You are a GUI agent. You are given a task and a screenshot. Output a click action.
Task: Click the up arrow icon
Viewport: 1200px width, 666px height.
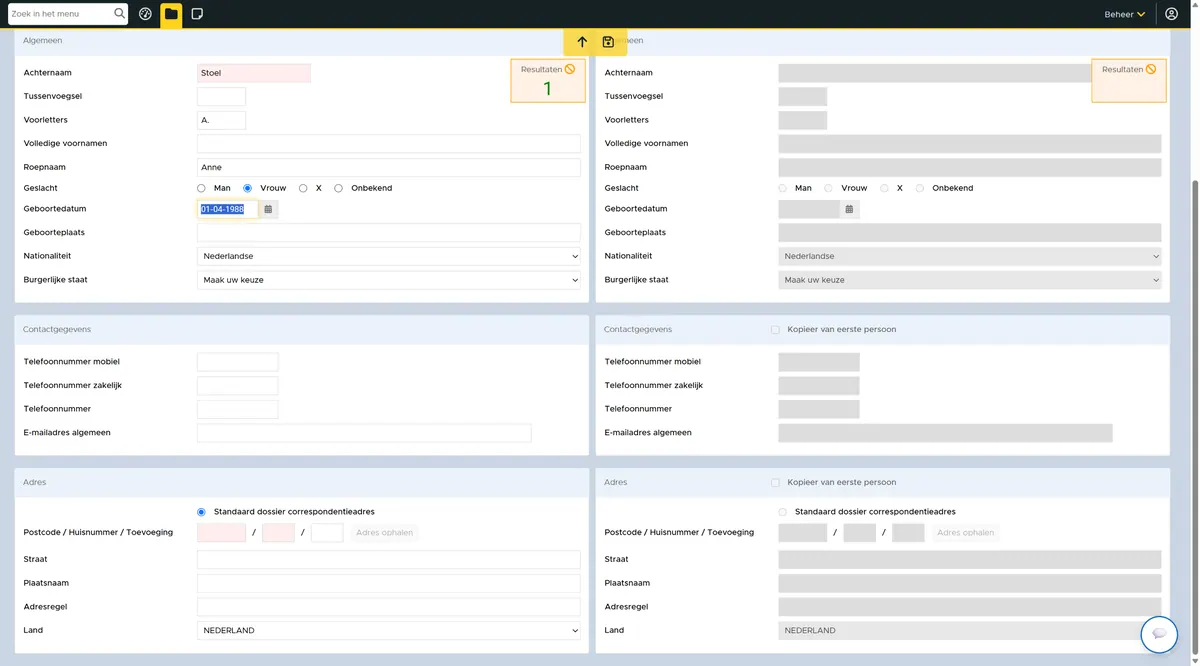[582, 42]
